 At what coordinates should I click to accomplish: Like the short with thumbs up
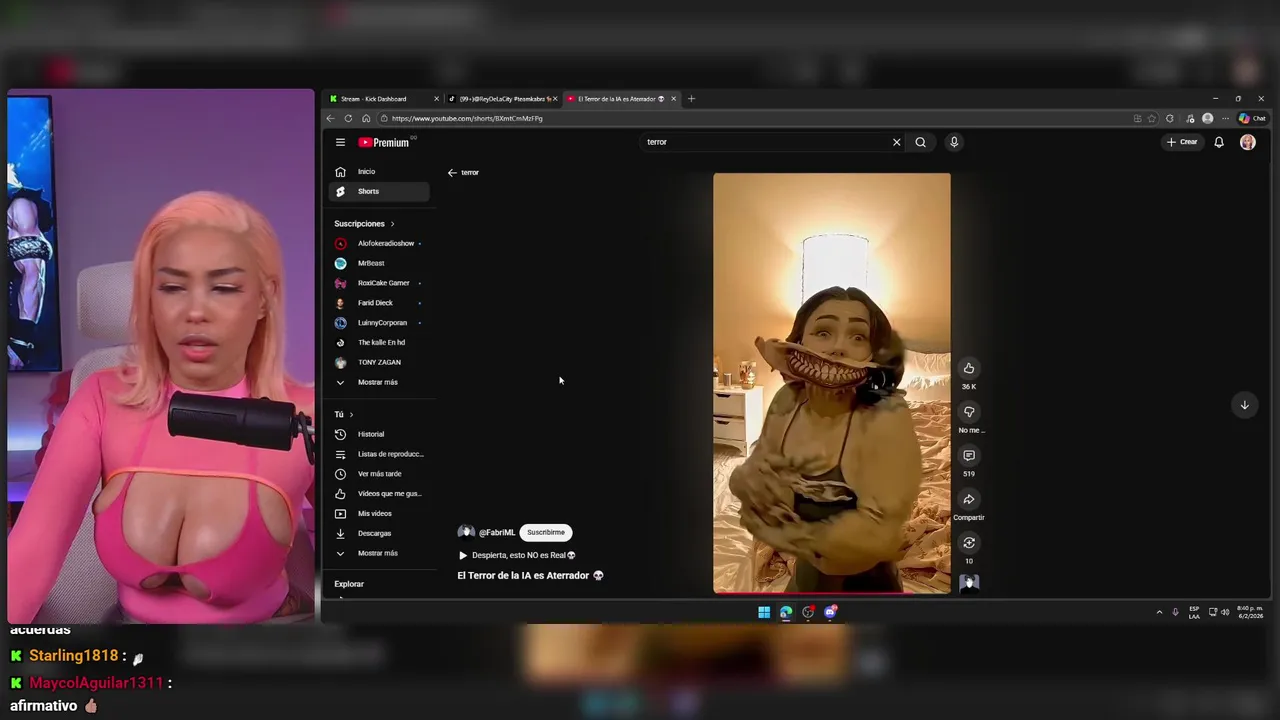(x=968, y=368)
